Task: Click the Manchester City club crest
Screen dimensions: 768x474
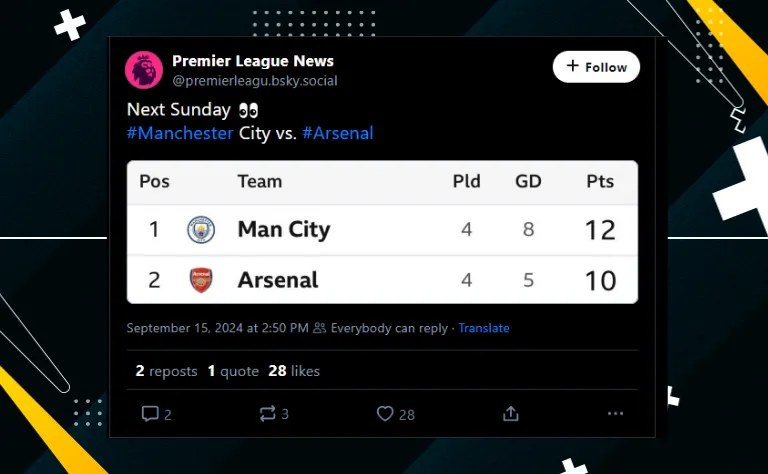Action: point(201,230)
